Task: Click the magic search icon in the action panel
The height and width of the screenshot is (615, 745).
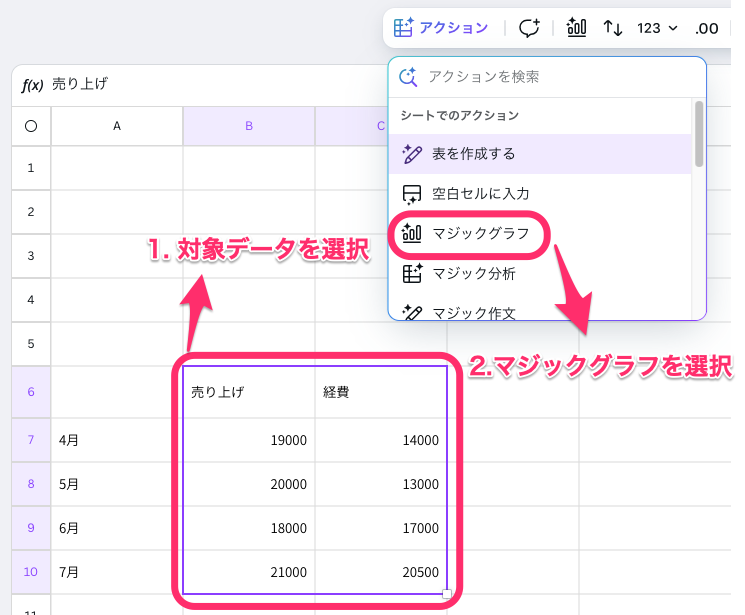Action: point(408,77)
